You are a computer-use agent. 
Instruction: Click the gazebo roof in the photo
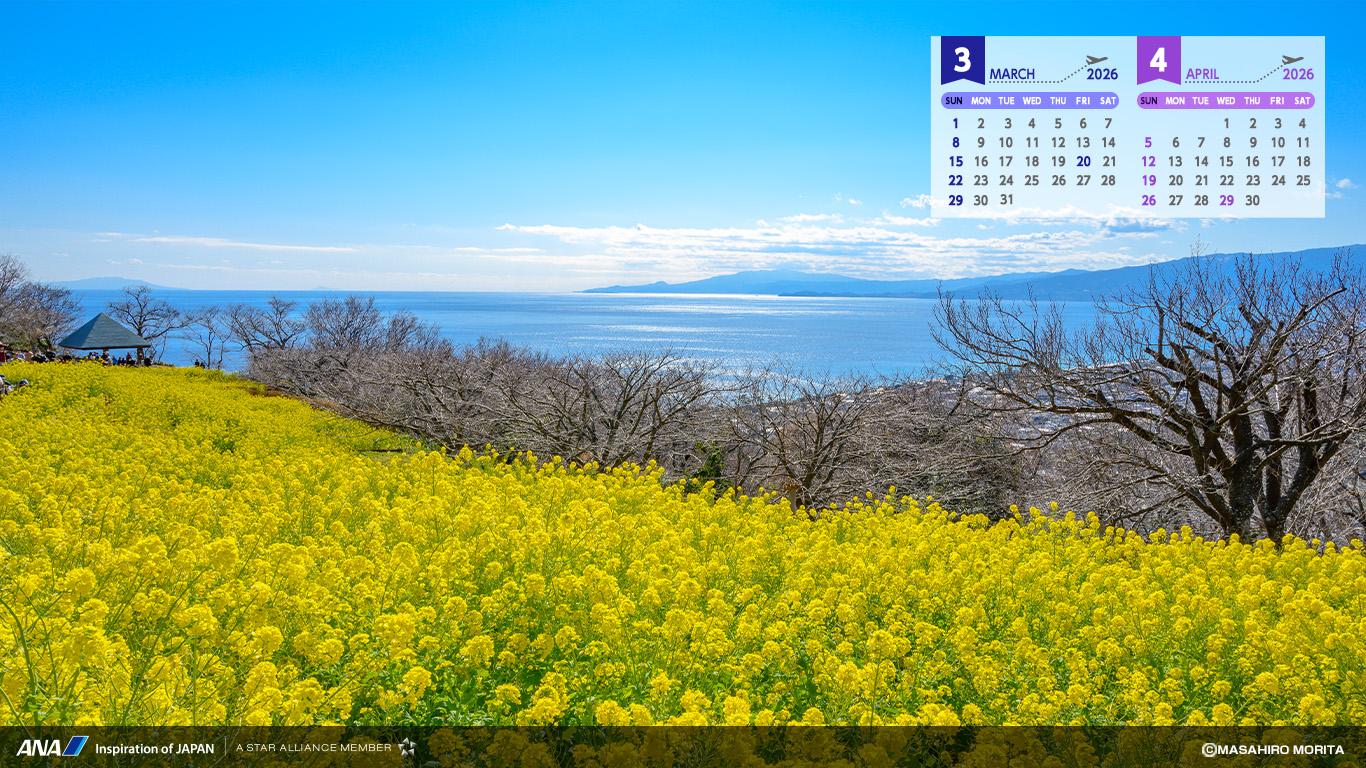pos(103,331)
